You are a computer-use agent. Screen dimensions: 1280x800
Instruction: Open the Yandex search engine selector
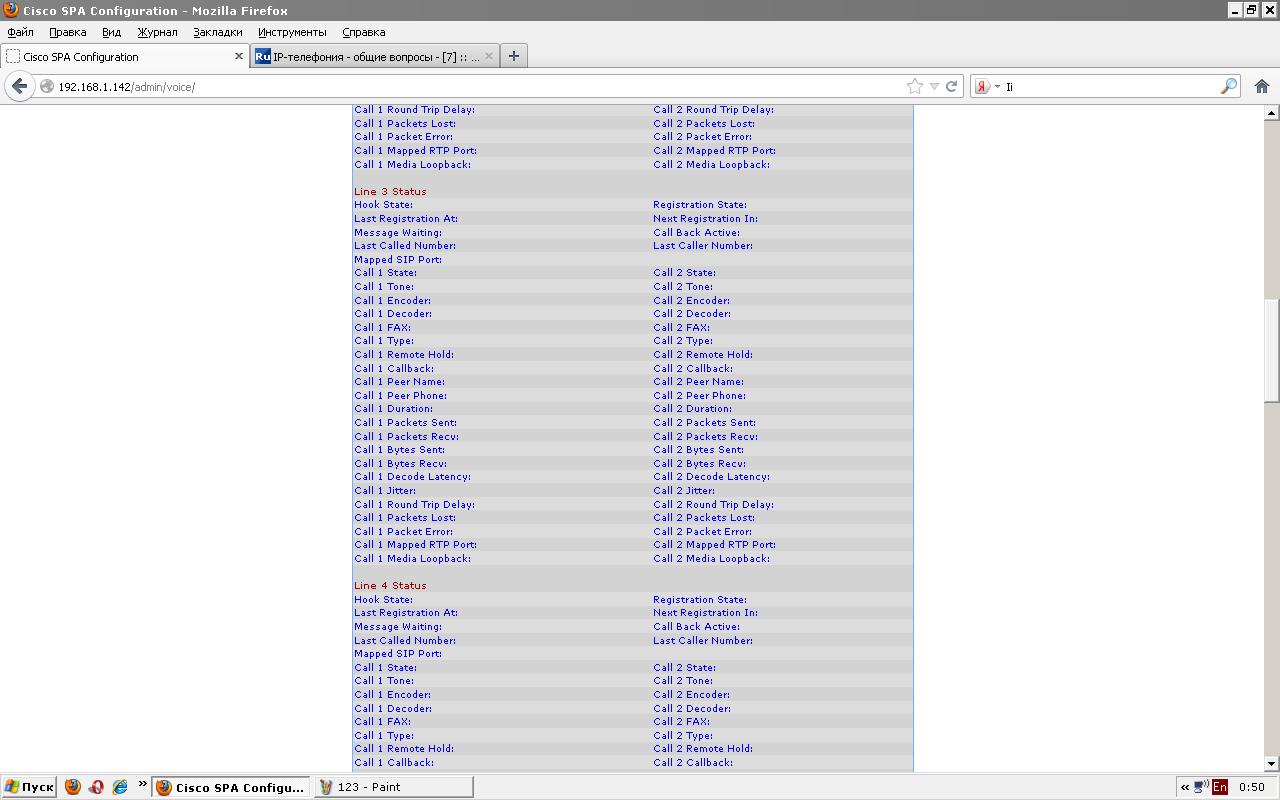[988, 87]
